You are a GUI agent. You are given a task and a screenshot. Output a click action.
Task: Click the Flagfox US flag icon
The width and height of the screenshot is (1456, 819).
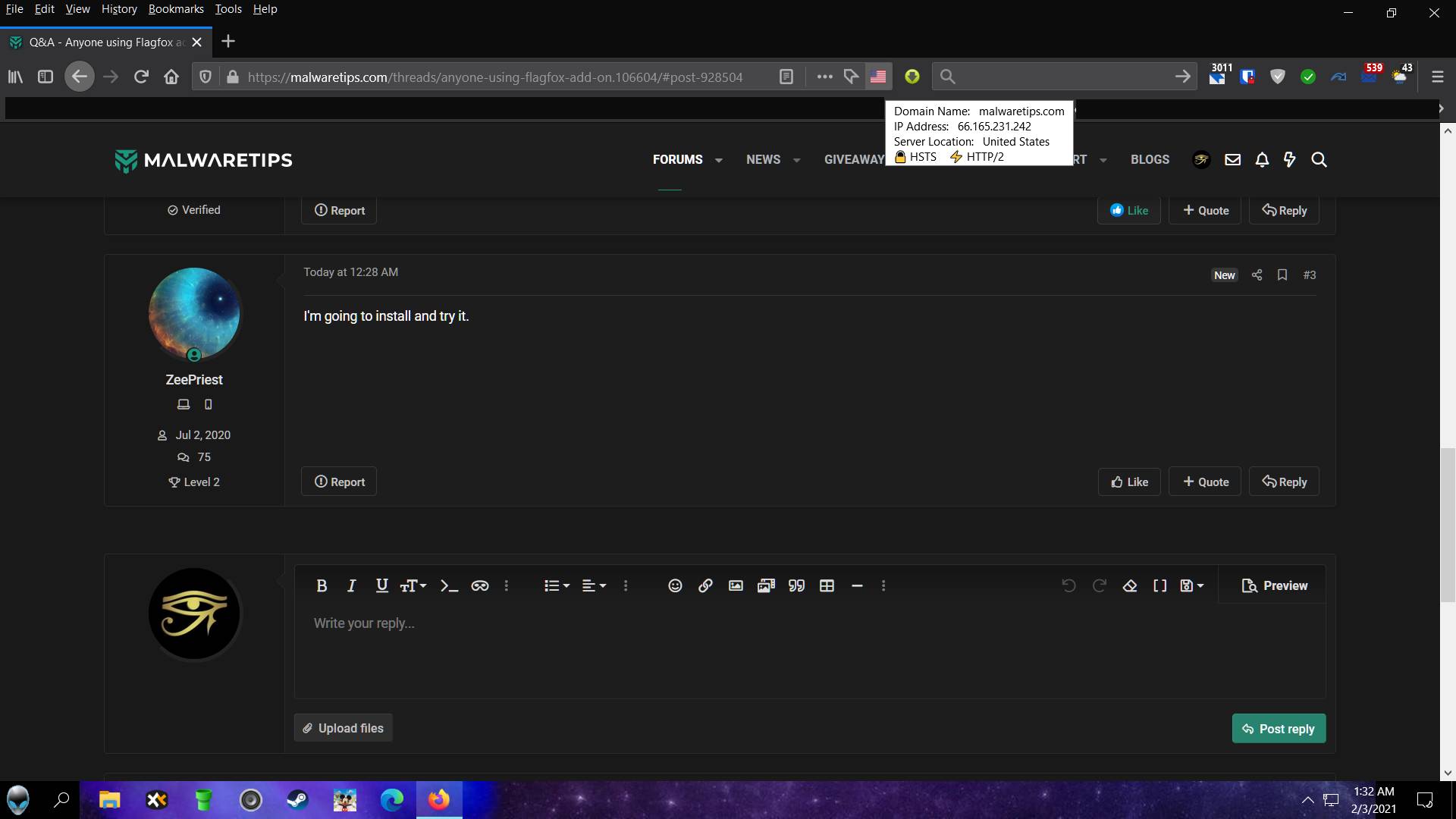pos(878,77)
